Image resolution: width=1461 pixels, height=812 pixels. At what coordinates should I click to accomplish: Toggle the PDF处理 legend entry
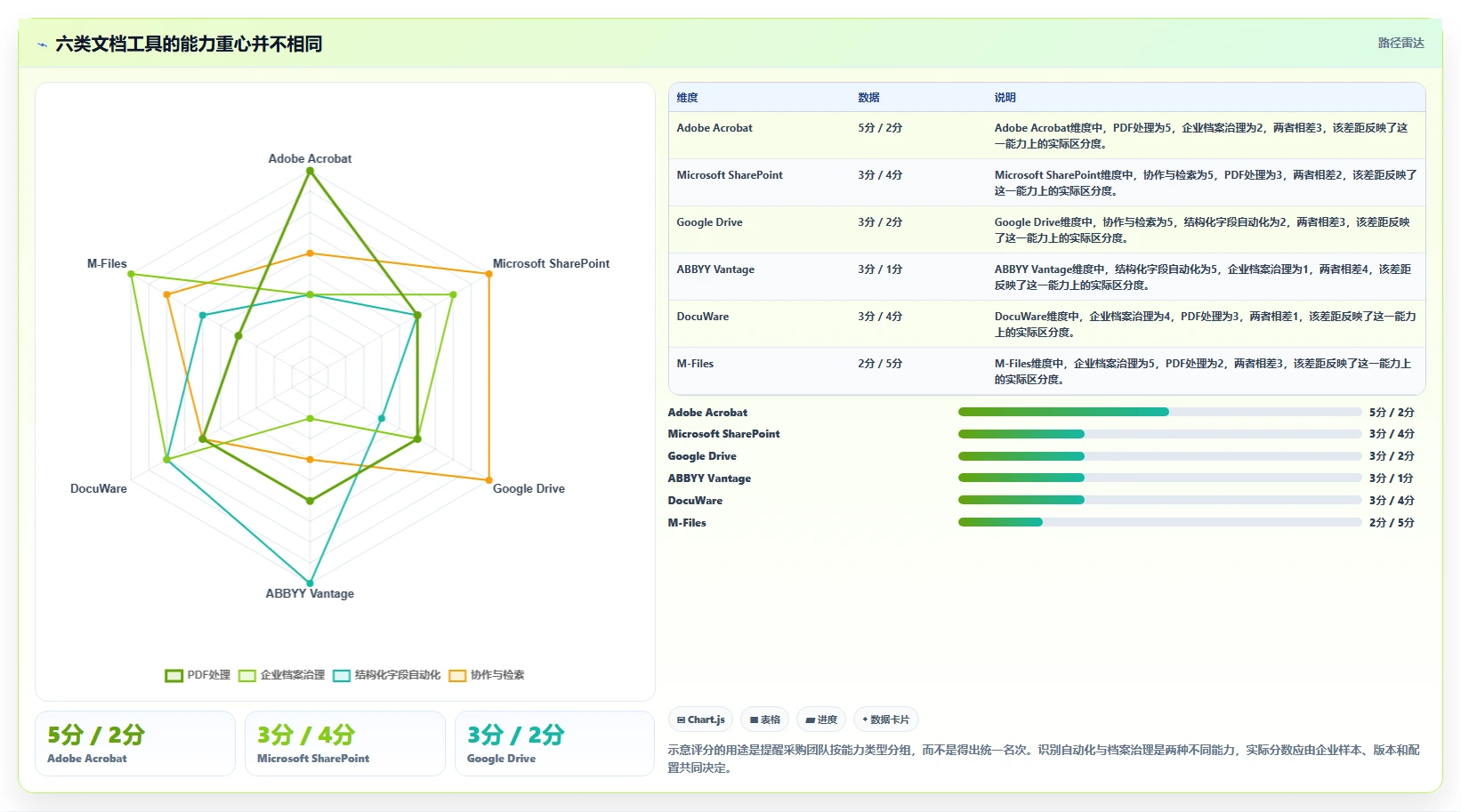tap(198, 675)
